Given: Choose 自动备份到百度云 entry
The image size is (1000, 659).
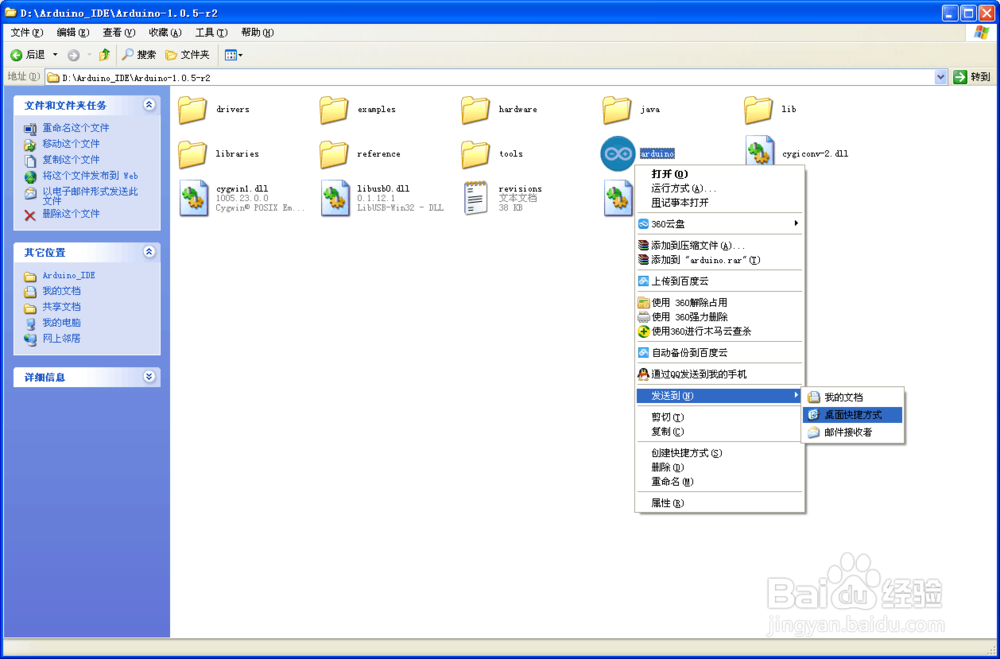Looking at the screenshot, I should 719,353.
